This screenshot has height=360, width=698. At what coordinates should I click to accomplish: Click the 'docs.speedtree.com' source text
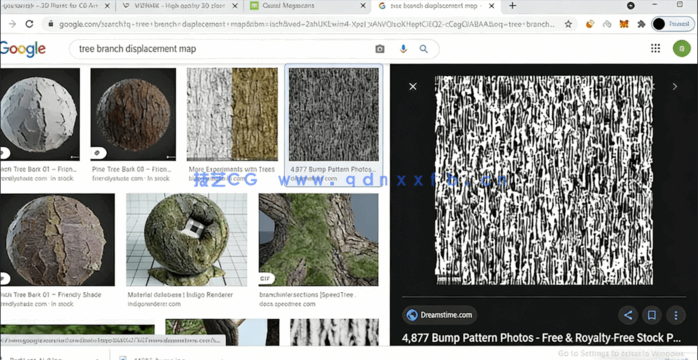pos(287,304)
